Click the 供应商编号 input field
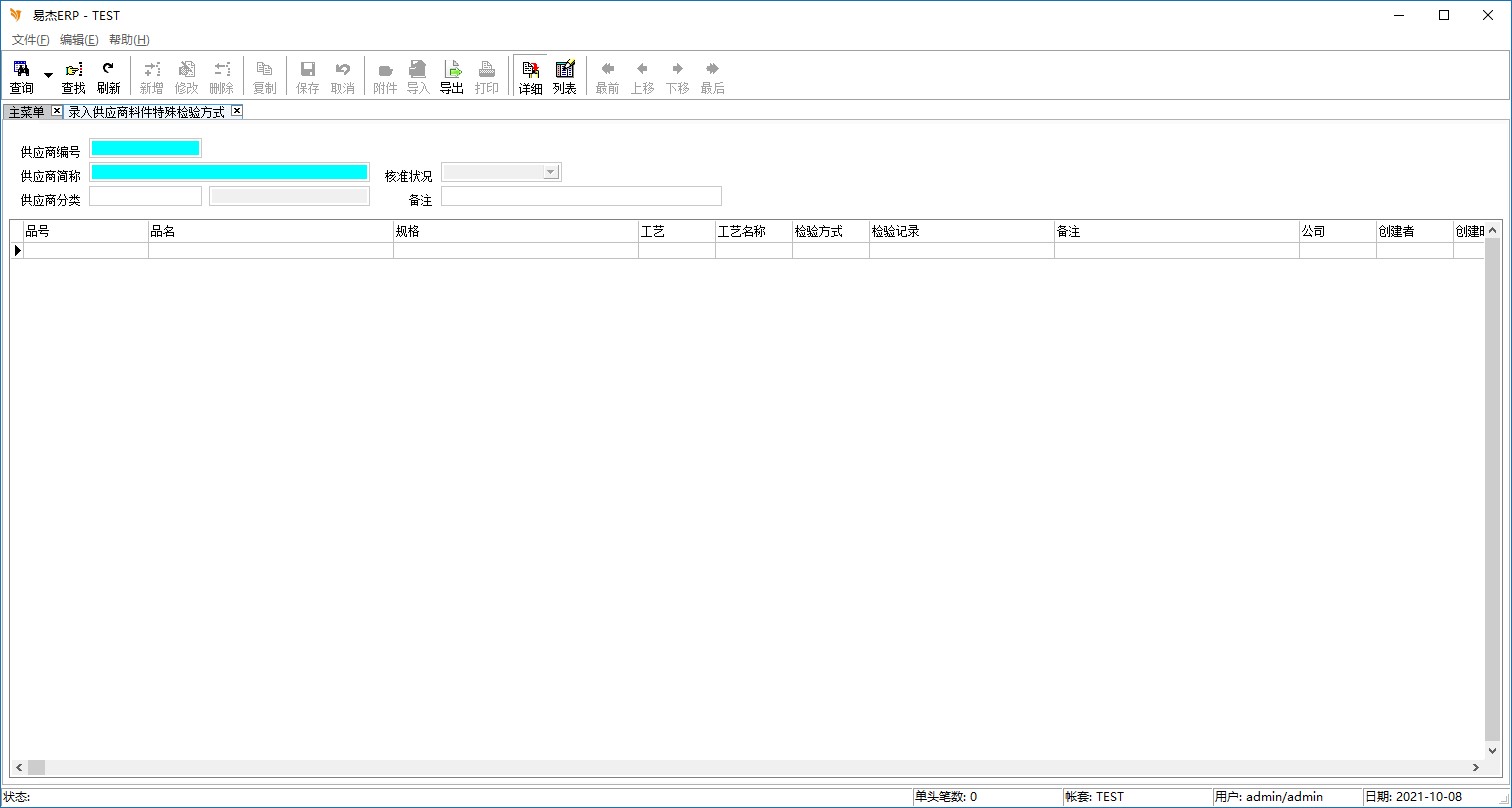Viewport: 1512px width, 808px height. coord(146,148)
